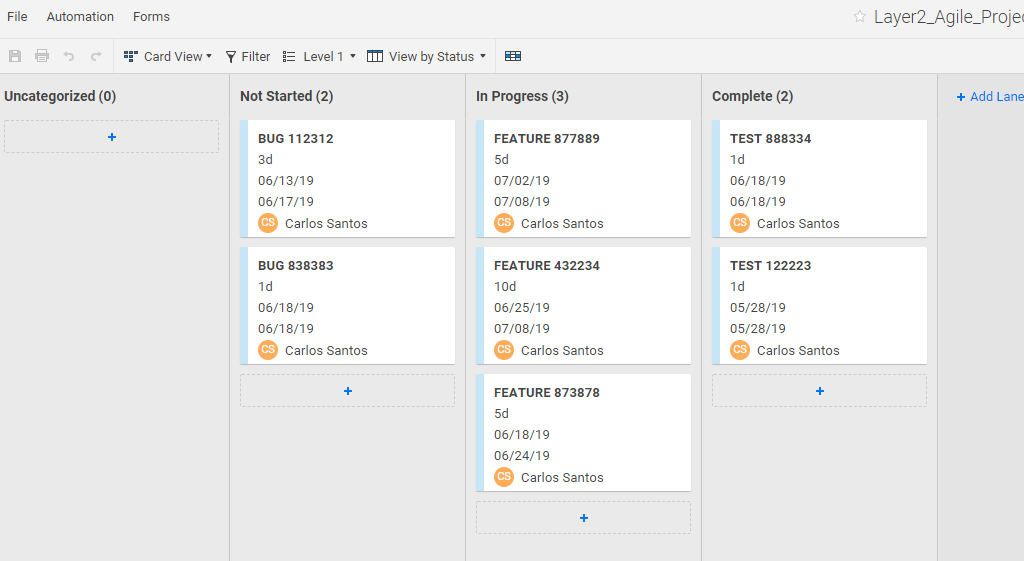Open the Forms menu

point(151,17)
